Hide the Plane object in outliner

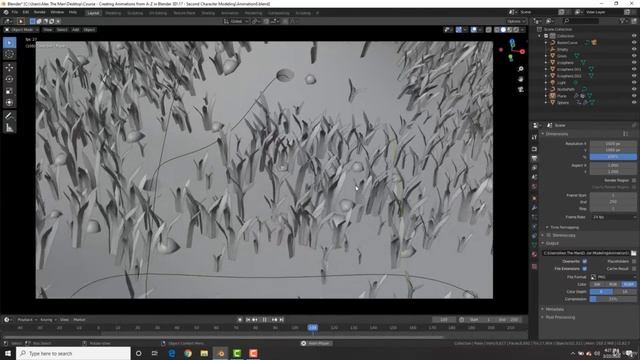634,96
